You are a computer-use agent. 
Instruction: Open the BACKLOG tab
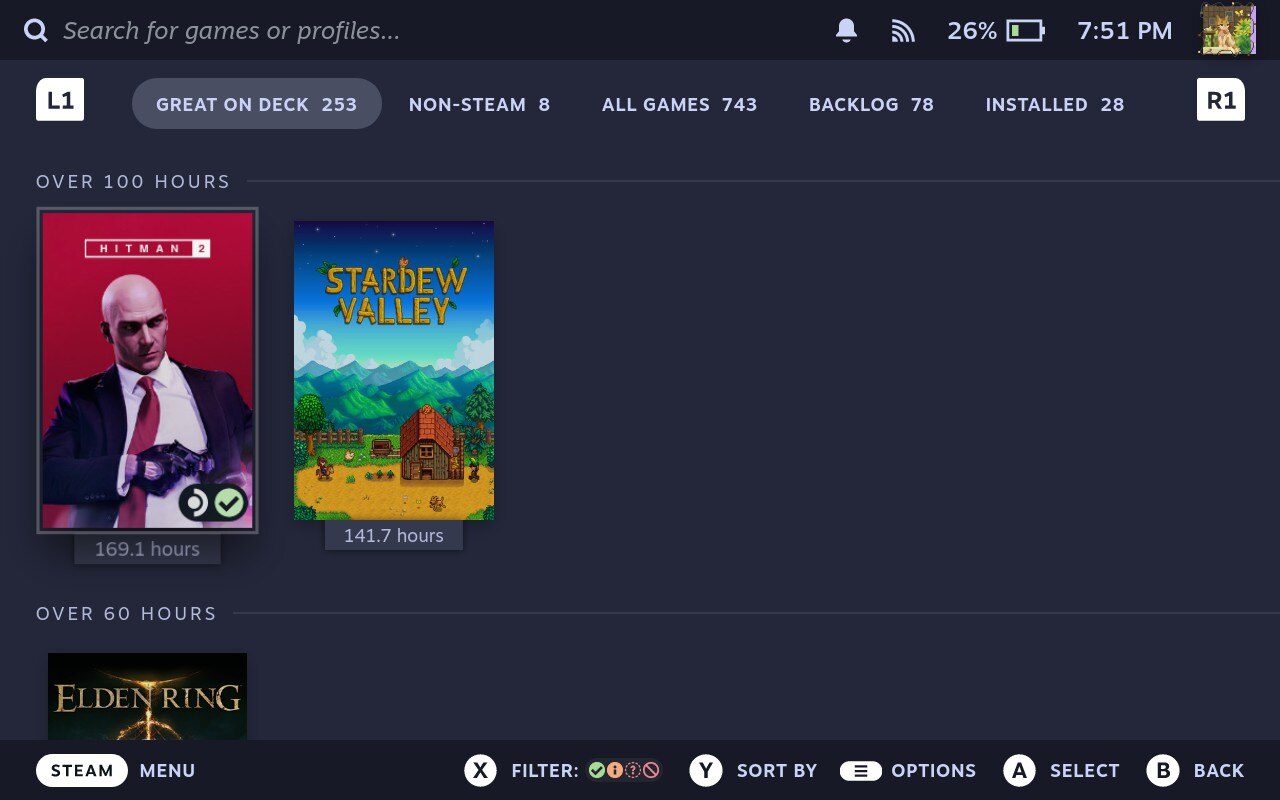tap(870, 104)
